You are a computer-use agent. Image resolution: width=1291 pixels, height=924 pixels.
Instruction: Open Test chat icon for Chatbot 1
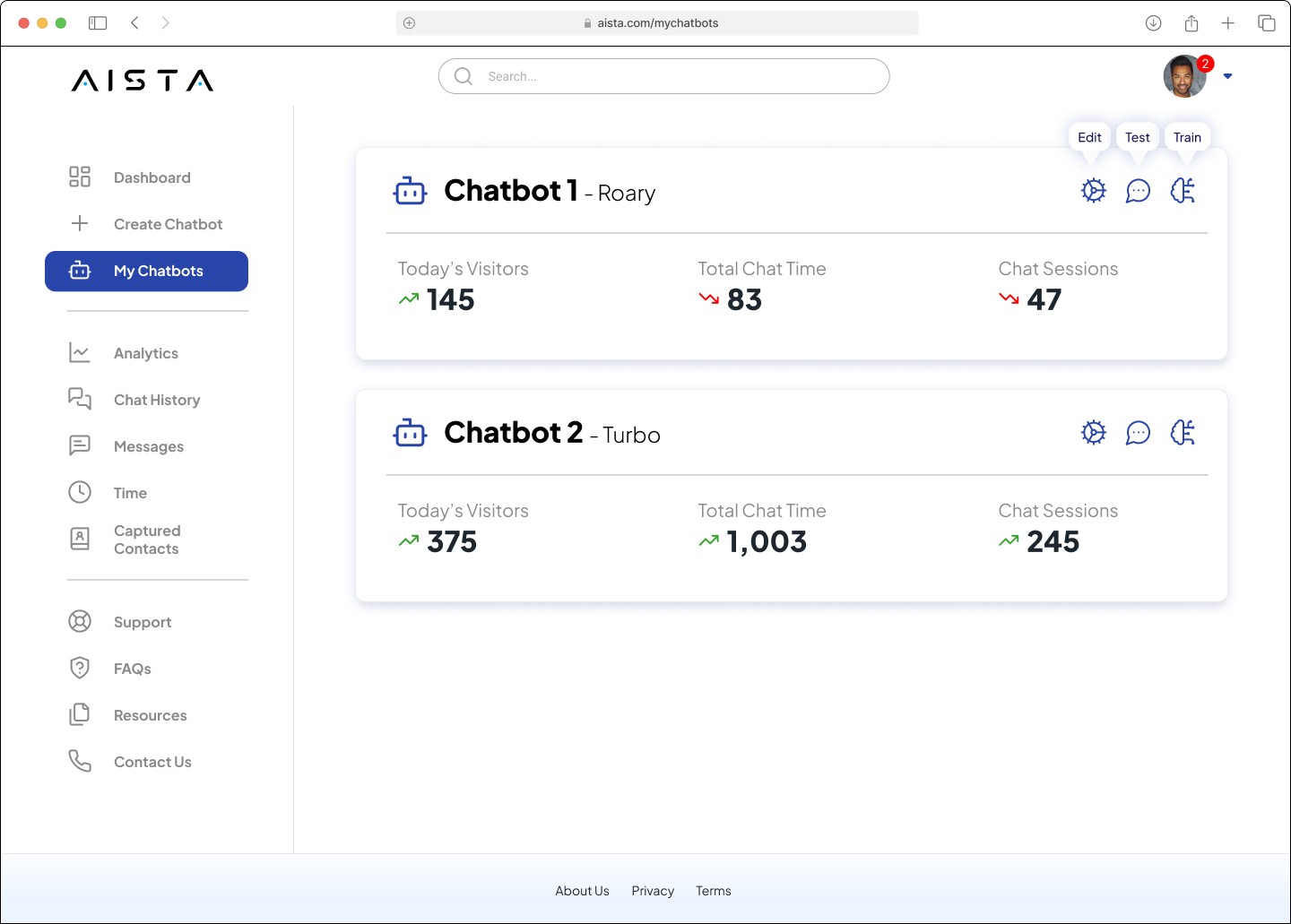click(x=1138, y=191)
